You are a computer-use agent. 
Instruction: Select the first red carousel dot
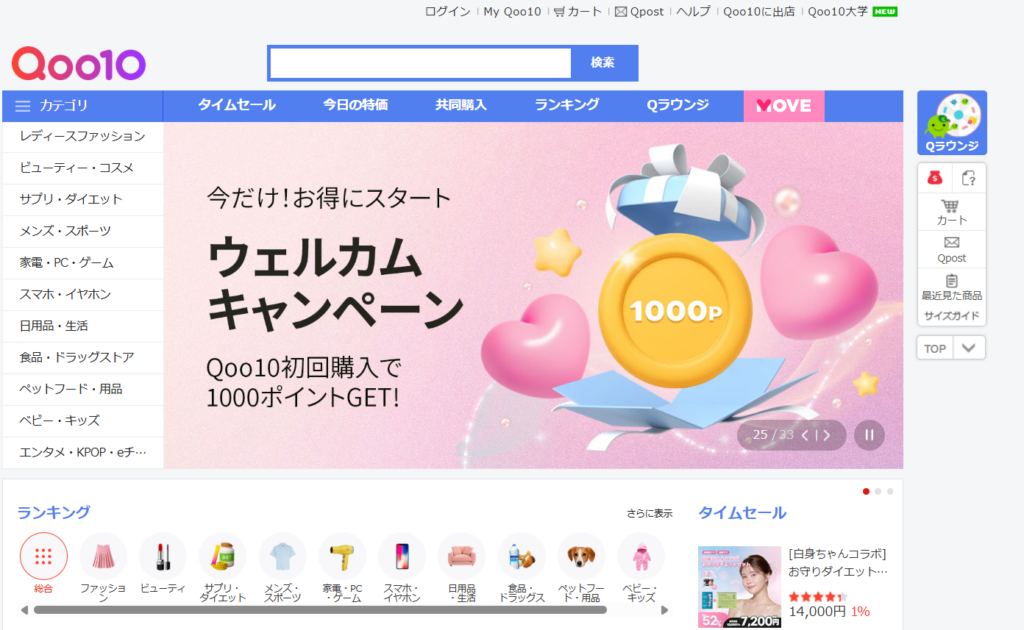point(866,492)
